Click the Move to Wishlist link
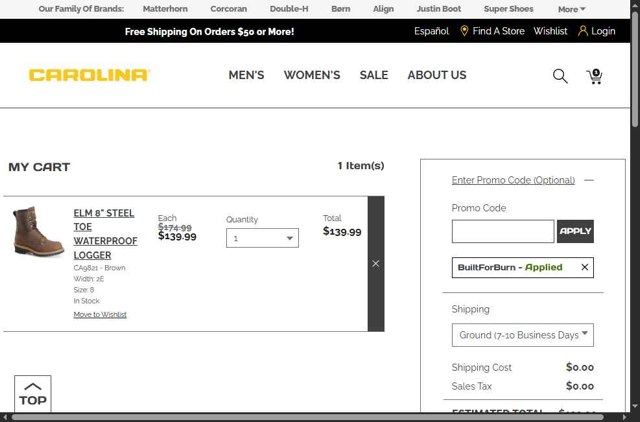Screen dimensions: 640x422 (x=100, y=315)
